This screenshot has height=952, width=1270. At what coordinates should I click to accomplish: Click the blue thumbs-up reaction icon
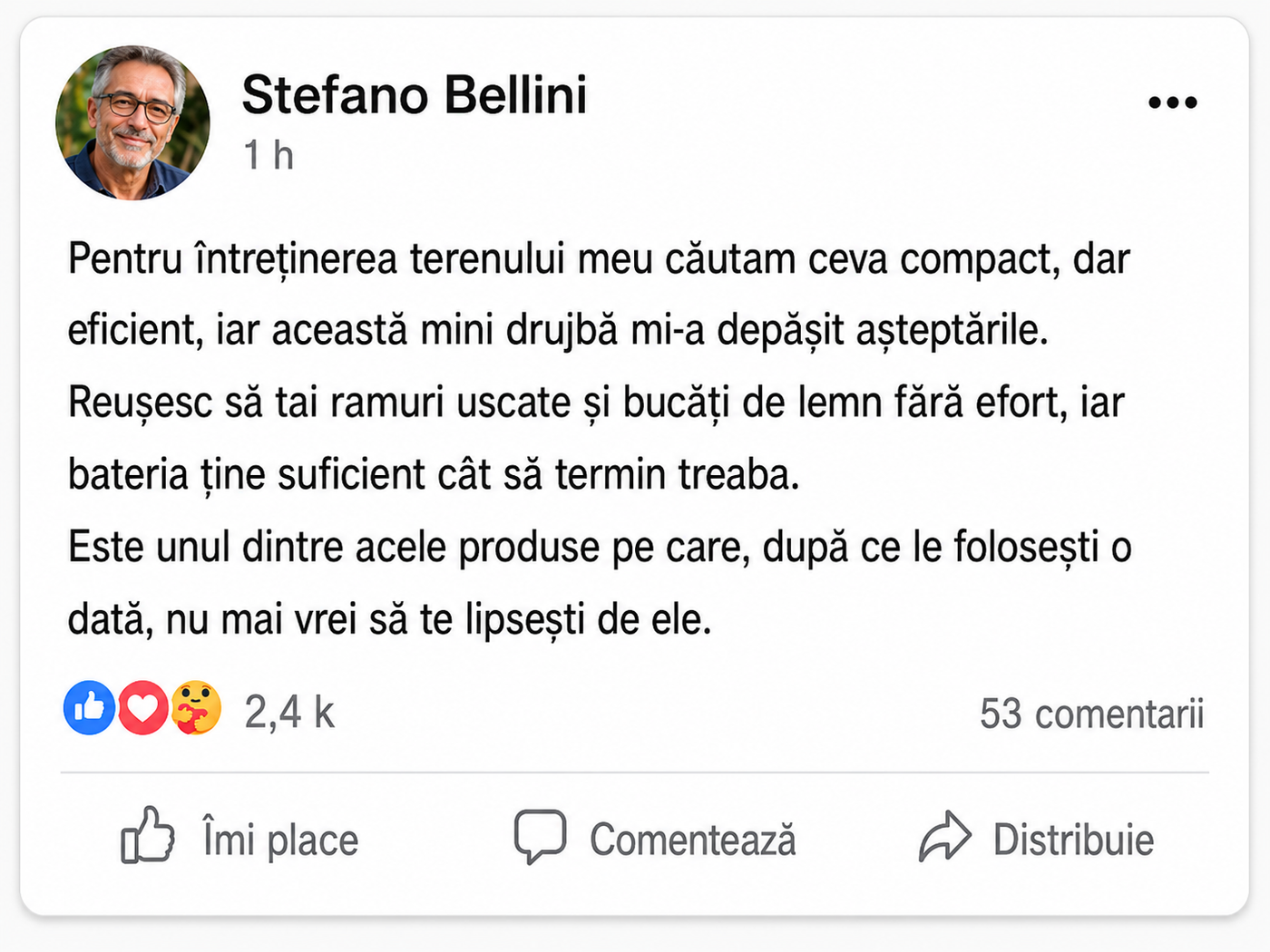coord(89,707)
